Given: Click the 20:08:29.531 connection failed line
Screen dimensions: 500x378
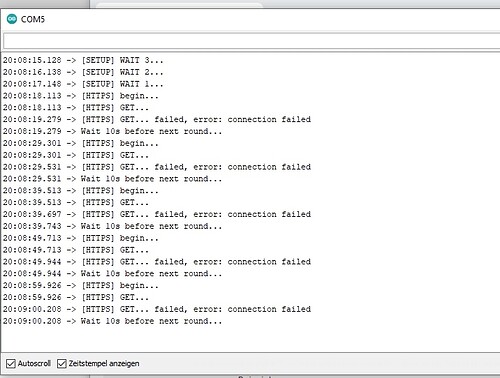Looking at the screenshot, I should click(157, 167).
